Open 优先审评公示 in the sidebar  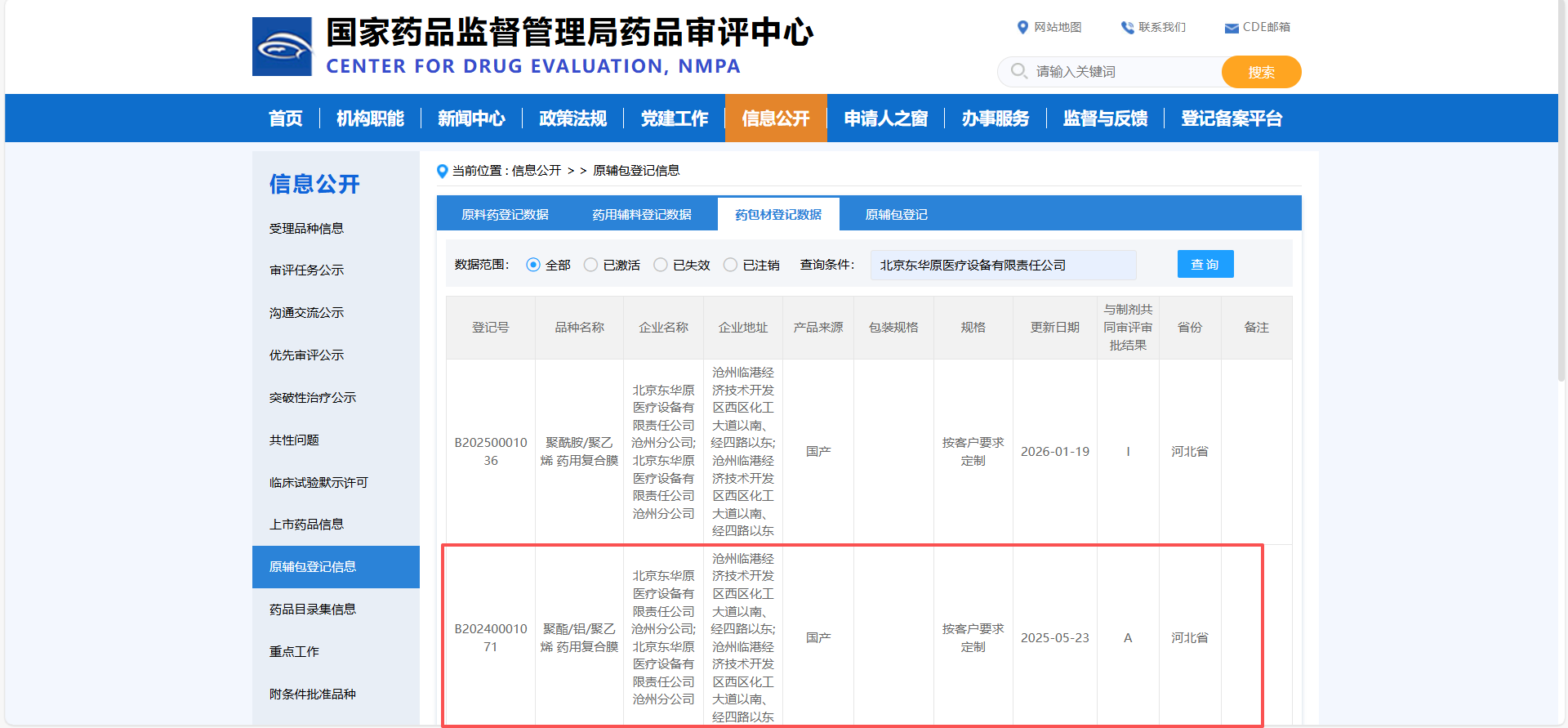pos(306,355)
